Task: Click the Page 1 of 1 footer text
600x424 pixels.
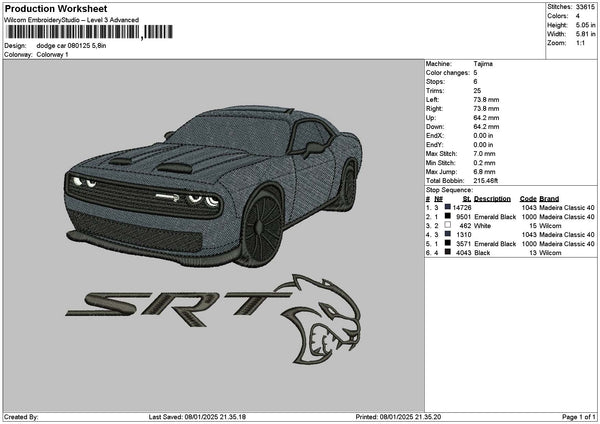Action: click(x=577, y=416)
